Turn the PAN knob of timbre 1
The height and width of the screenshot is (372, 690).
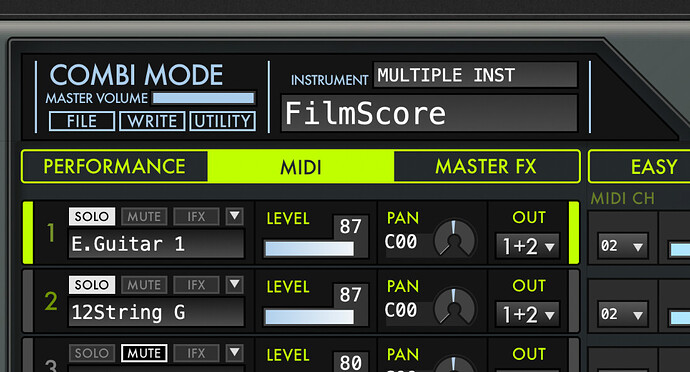click(455, 239)
